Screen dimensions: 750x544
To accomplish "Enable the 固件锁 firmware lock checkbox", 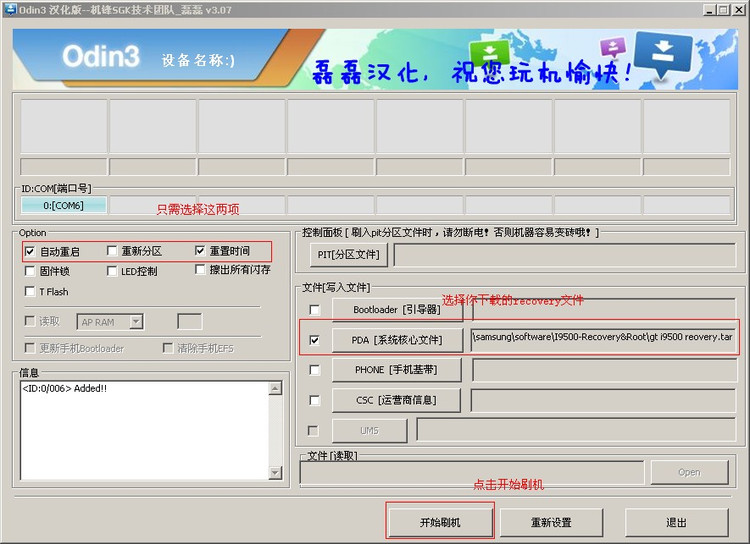I will tap(30, 271).
